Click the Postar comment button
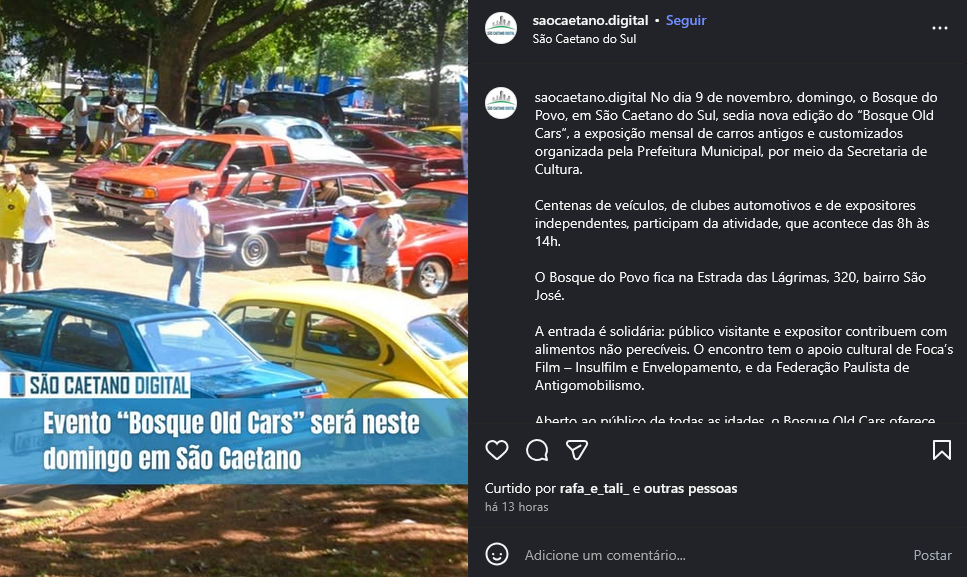Viewport: 967px width, 577px height. (932, 555)
